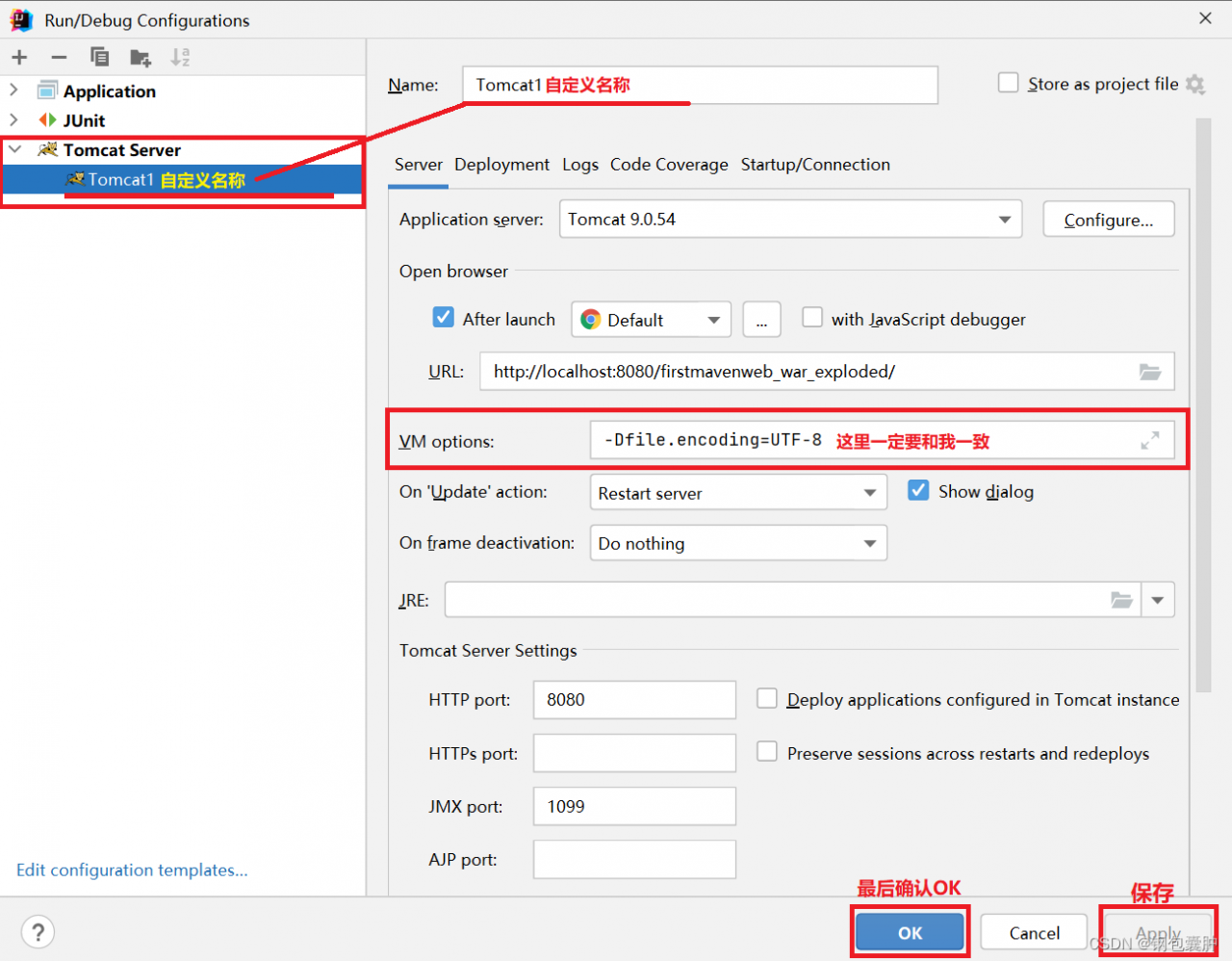Click the Configure... button
This screenshot has width=1232, height=961.
(1109, 220)
